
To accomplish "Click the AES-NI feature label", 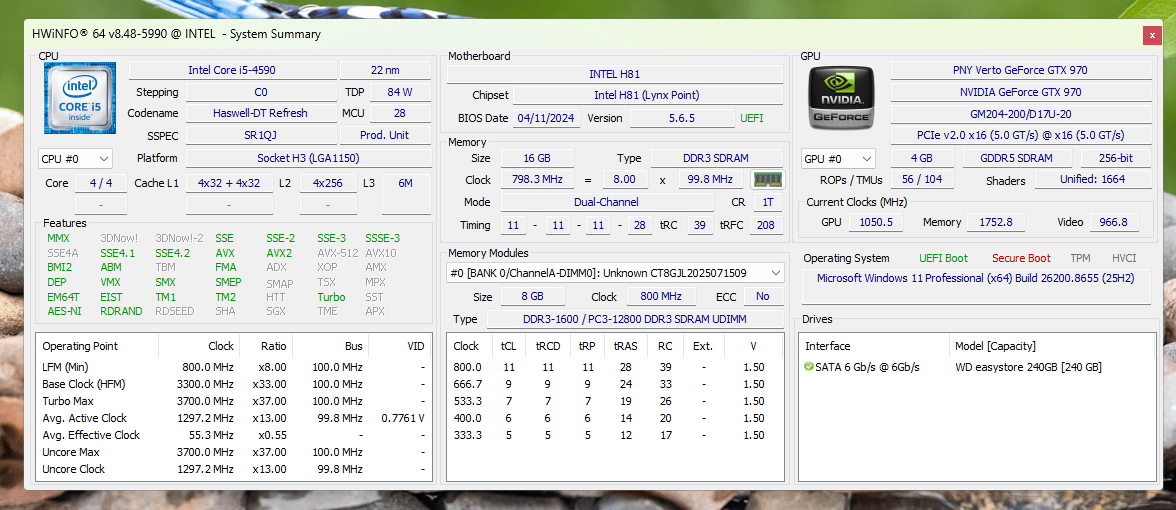I will coord(64,310).
